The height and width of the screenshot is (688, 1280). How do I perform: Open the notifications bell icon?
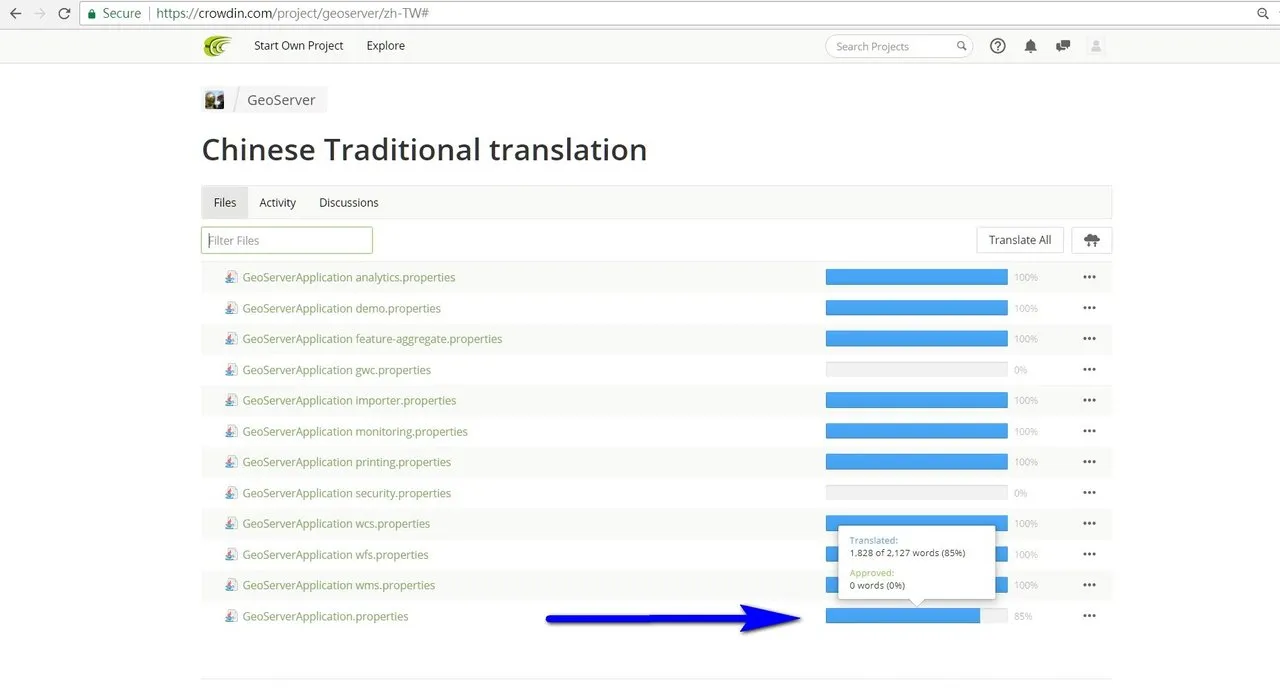pos(1031,46)
